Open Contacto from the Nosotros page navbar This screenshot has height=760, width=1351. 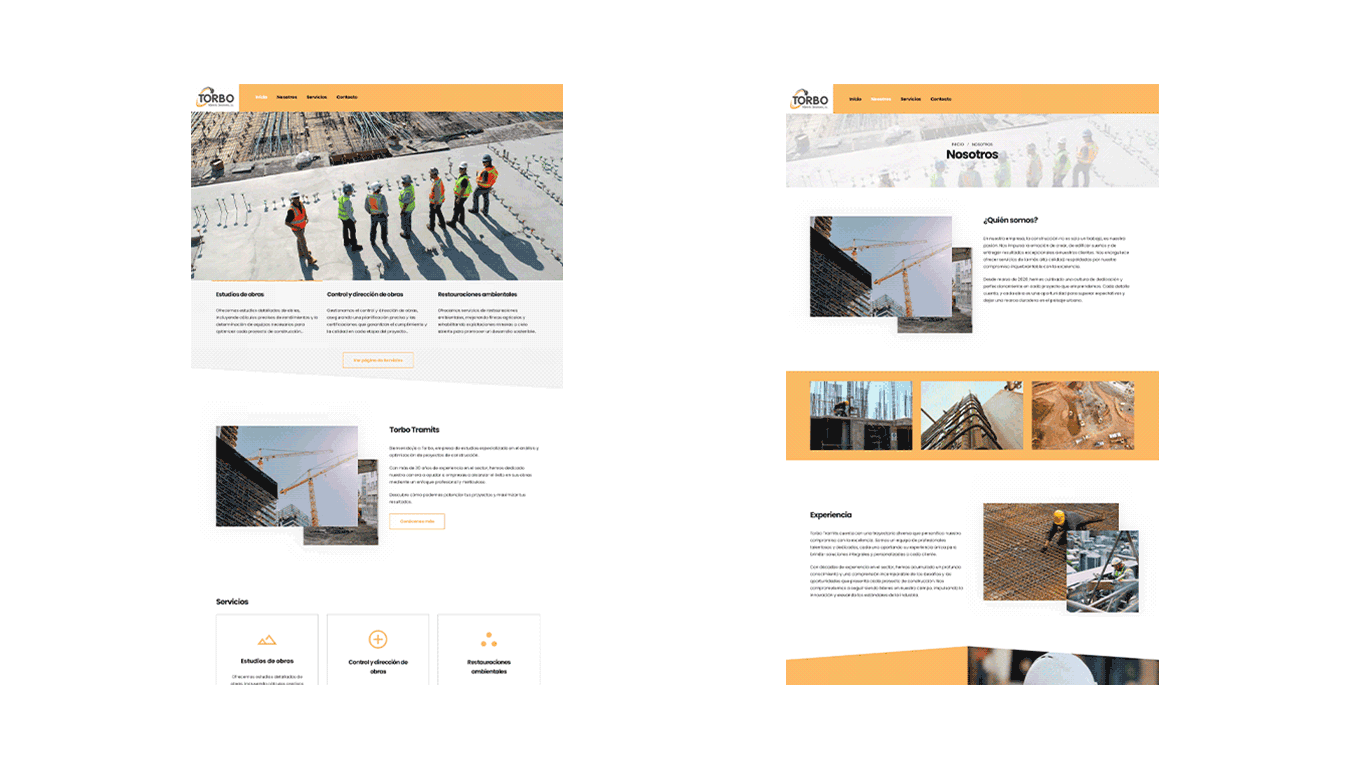941,99
